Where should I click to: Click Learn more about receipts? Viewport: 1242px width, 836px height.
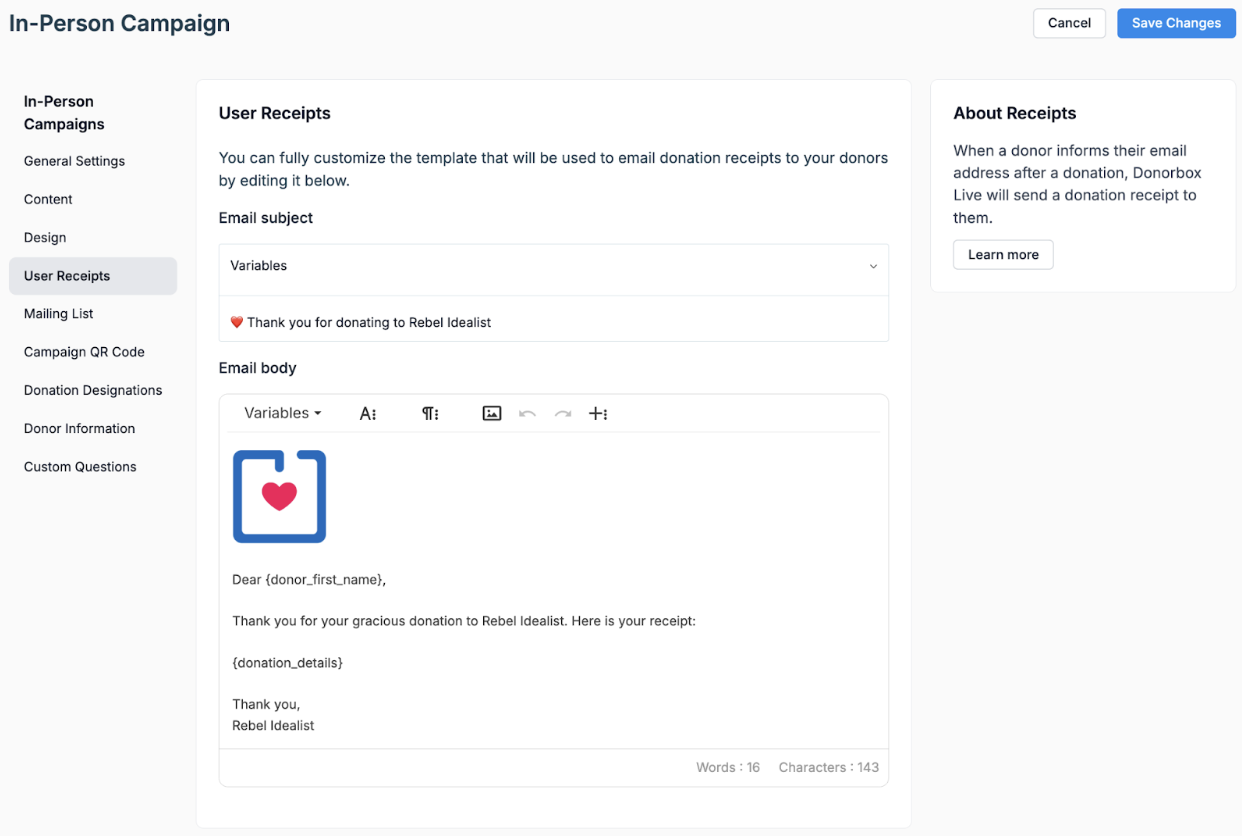(1003, 255)
